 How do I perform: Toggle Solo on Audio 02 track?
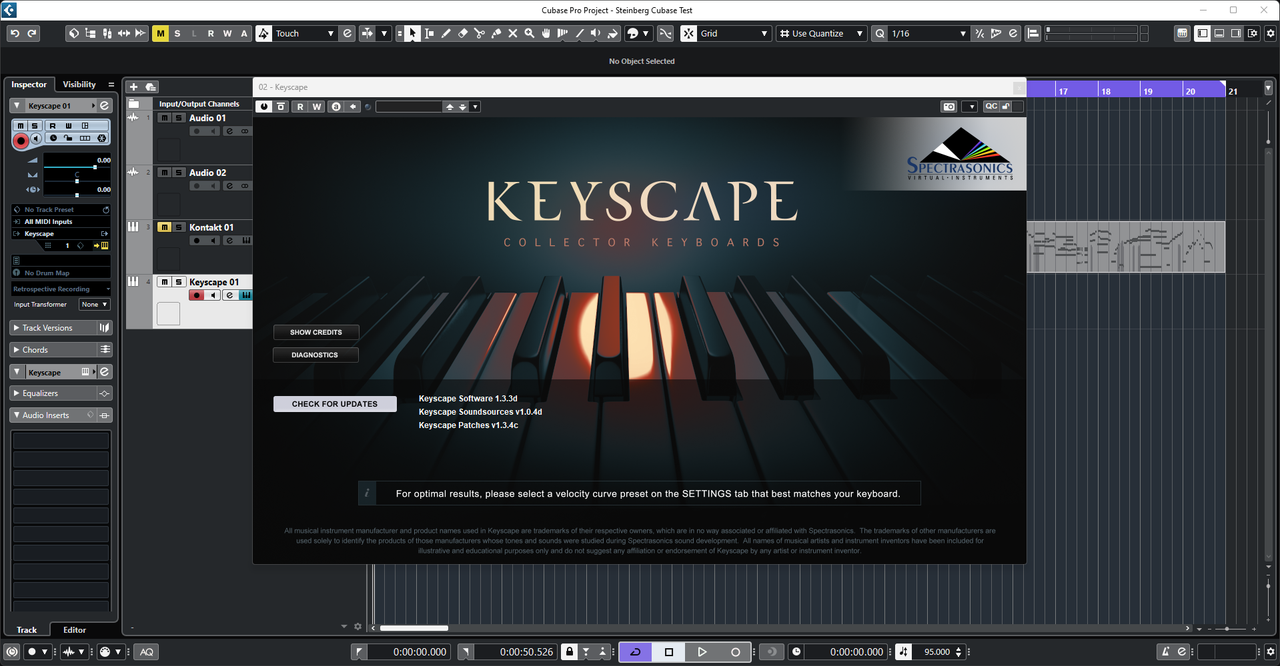(x=178, y=173)
